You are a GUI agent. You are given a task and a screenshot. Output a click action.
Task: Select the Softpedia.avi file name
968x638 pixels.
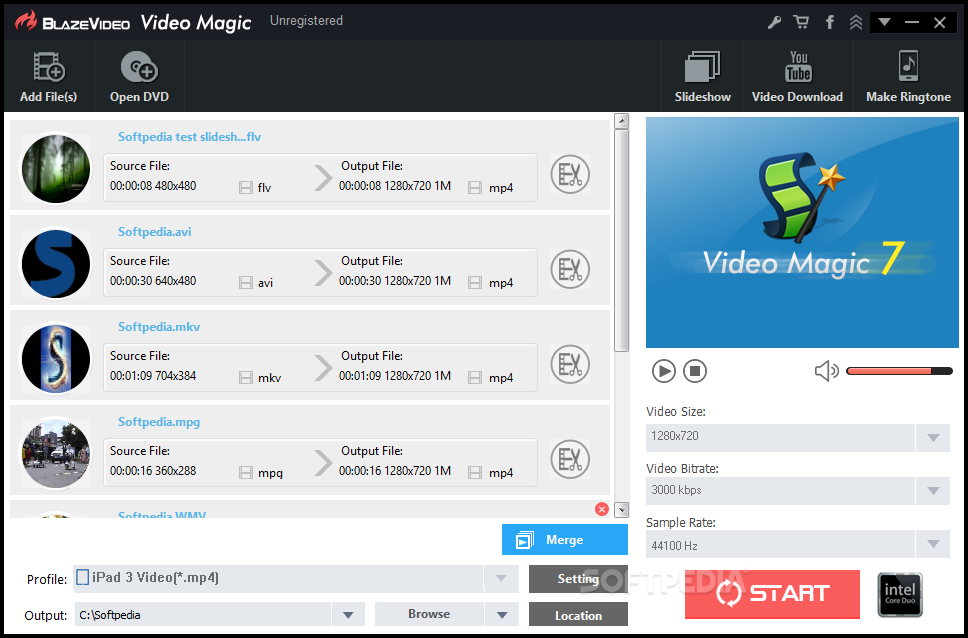(155, 232)
